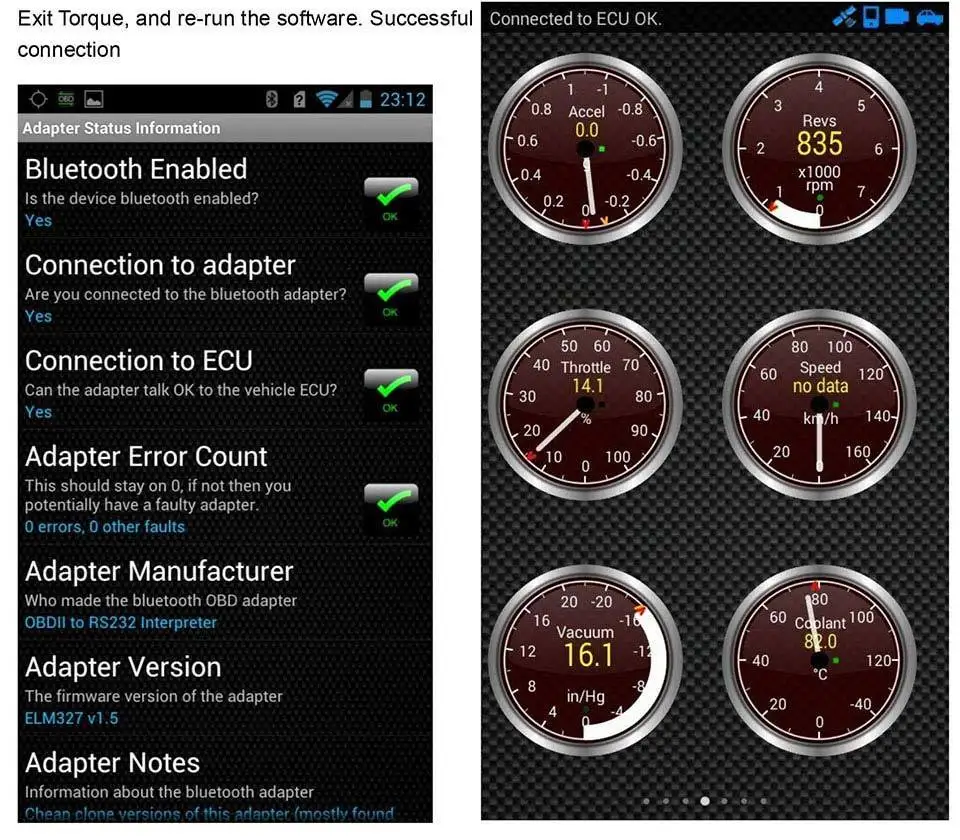Tap the Speed gauge showing no data
960x840 pixels.
tap(820, 400)
